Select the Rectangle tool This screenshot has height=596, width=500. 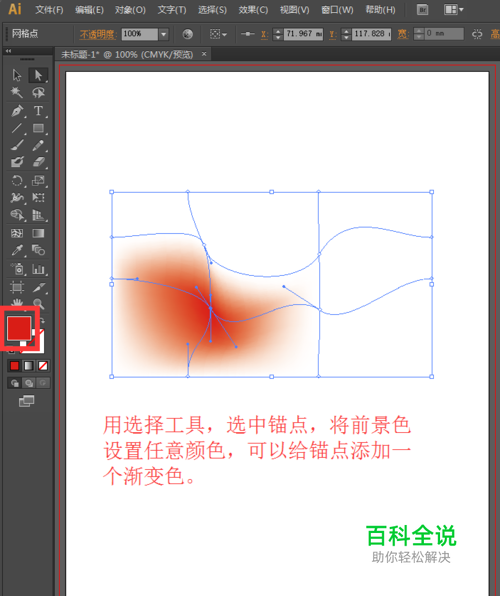[38, 128]
